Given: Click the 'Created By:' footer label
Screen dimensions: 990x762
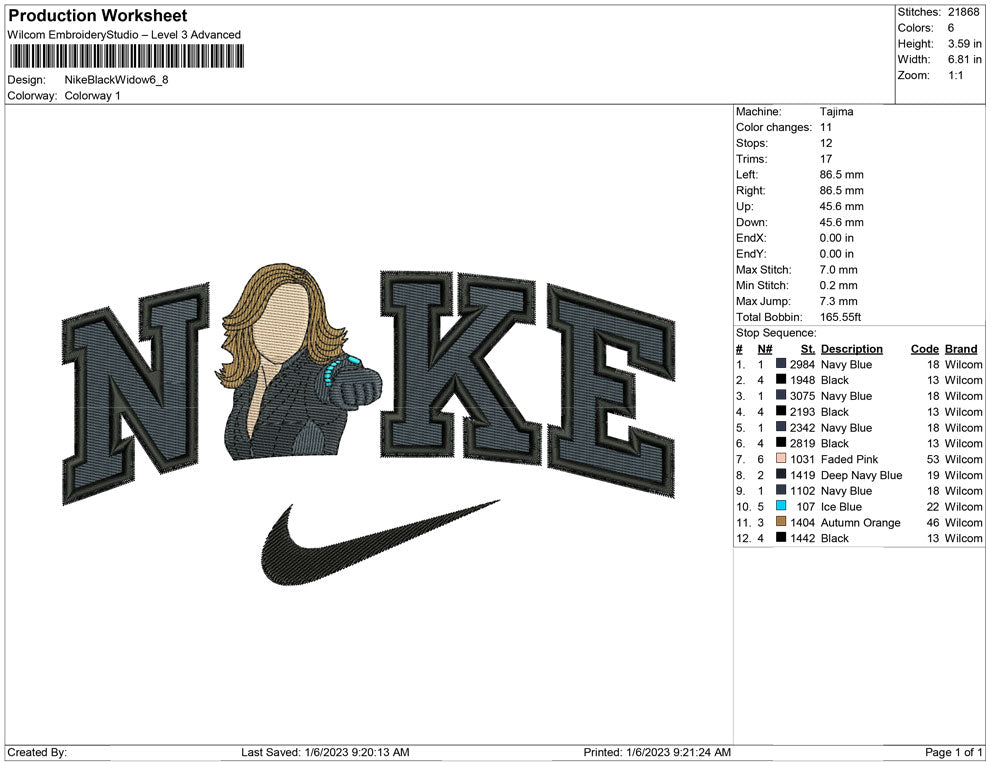Looking at the screenshot, I should tap(37, 752).
